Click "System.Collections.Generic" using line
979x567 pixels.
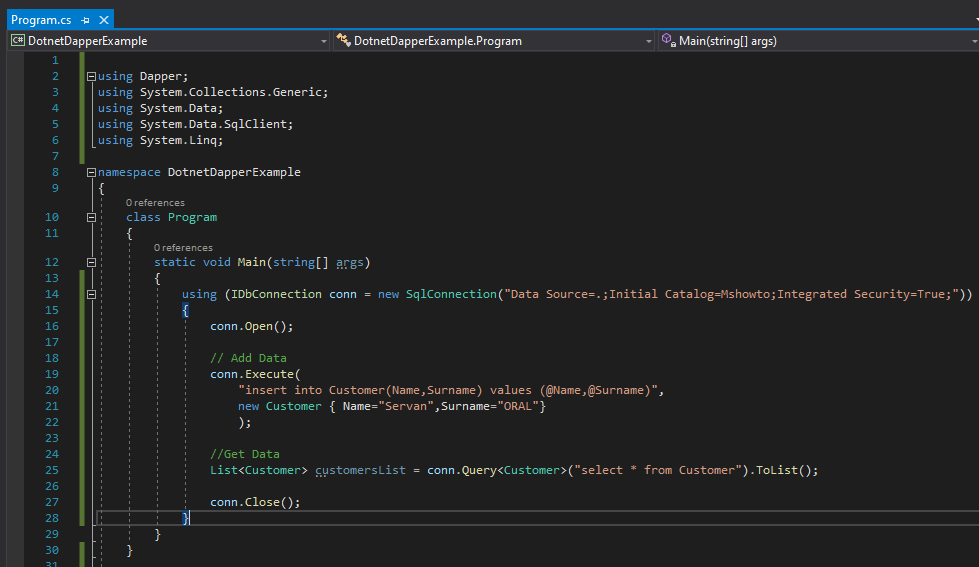(x=213, y=92)
